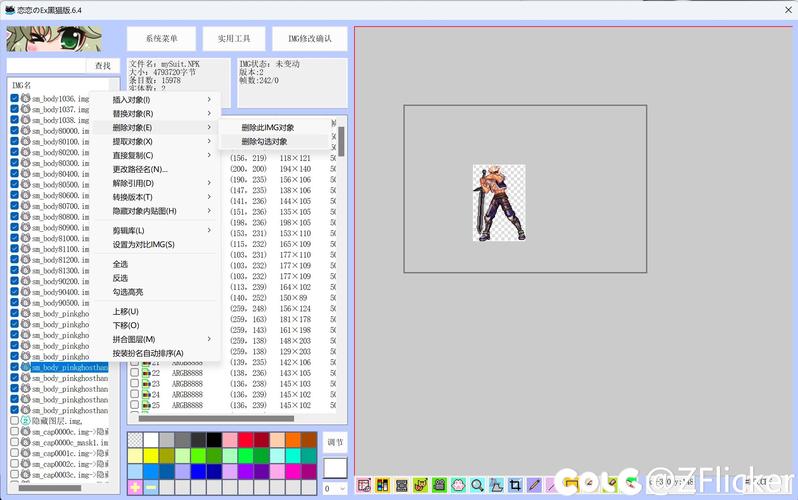Select the pink canvas tool in bottom toolbar
The width and height of the screenshot is (798, 500).
364,485
